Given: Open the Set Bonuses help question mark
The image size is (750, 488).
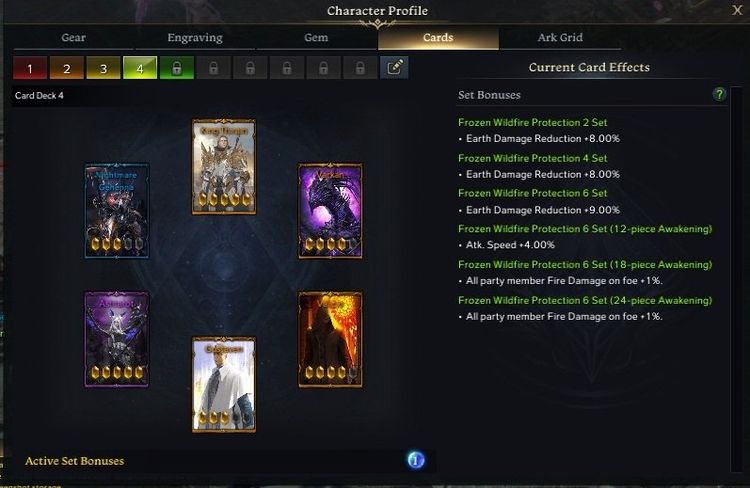Looking at the screenshot, I should [x=719, y=94].
